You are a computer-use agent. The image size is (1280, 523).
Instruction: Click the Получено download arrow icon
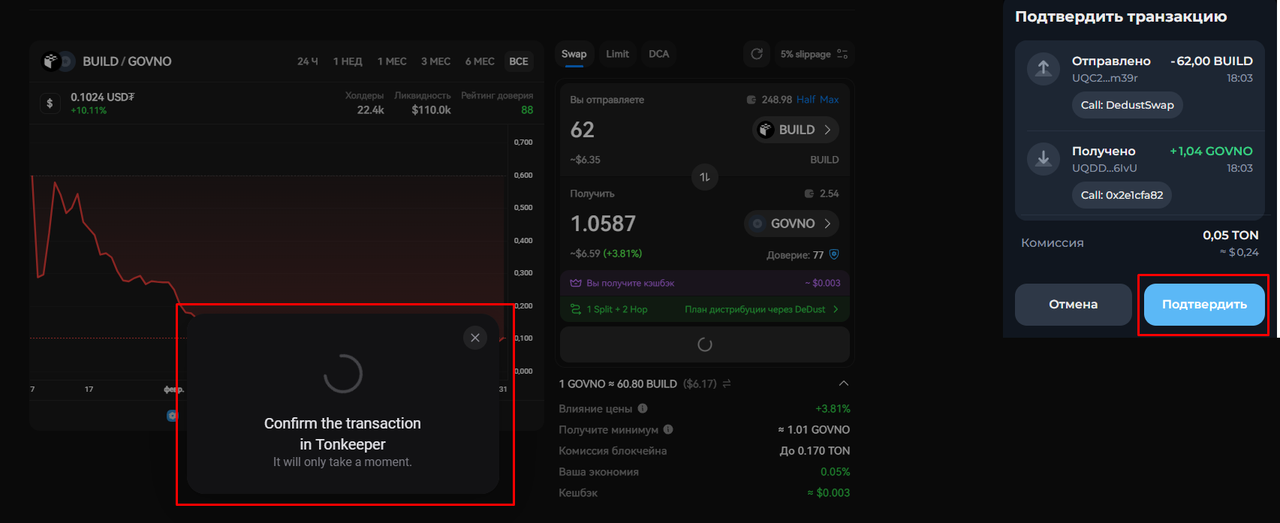click(1044, 157)
